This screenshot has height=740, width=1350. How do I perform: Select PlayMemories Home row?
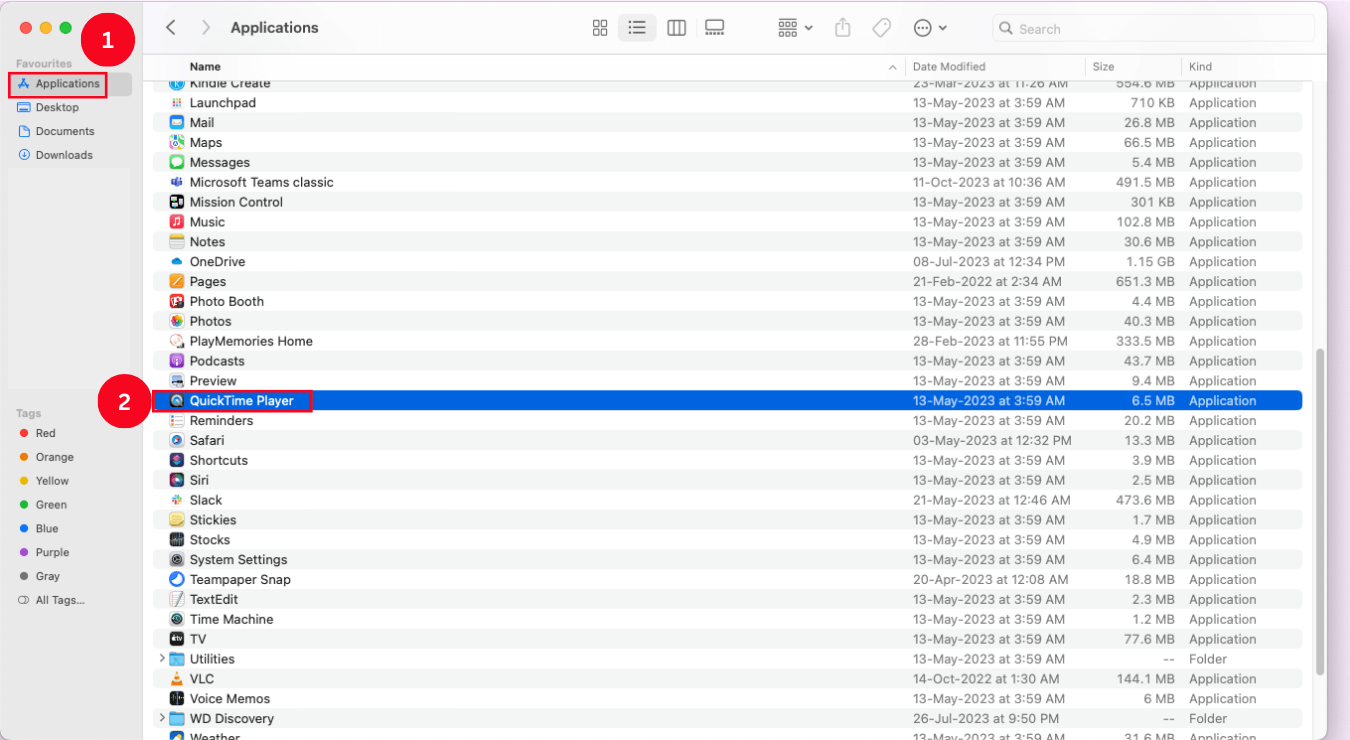point(728,341)
